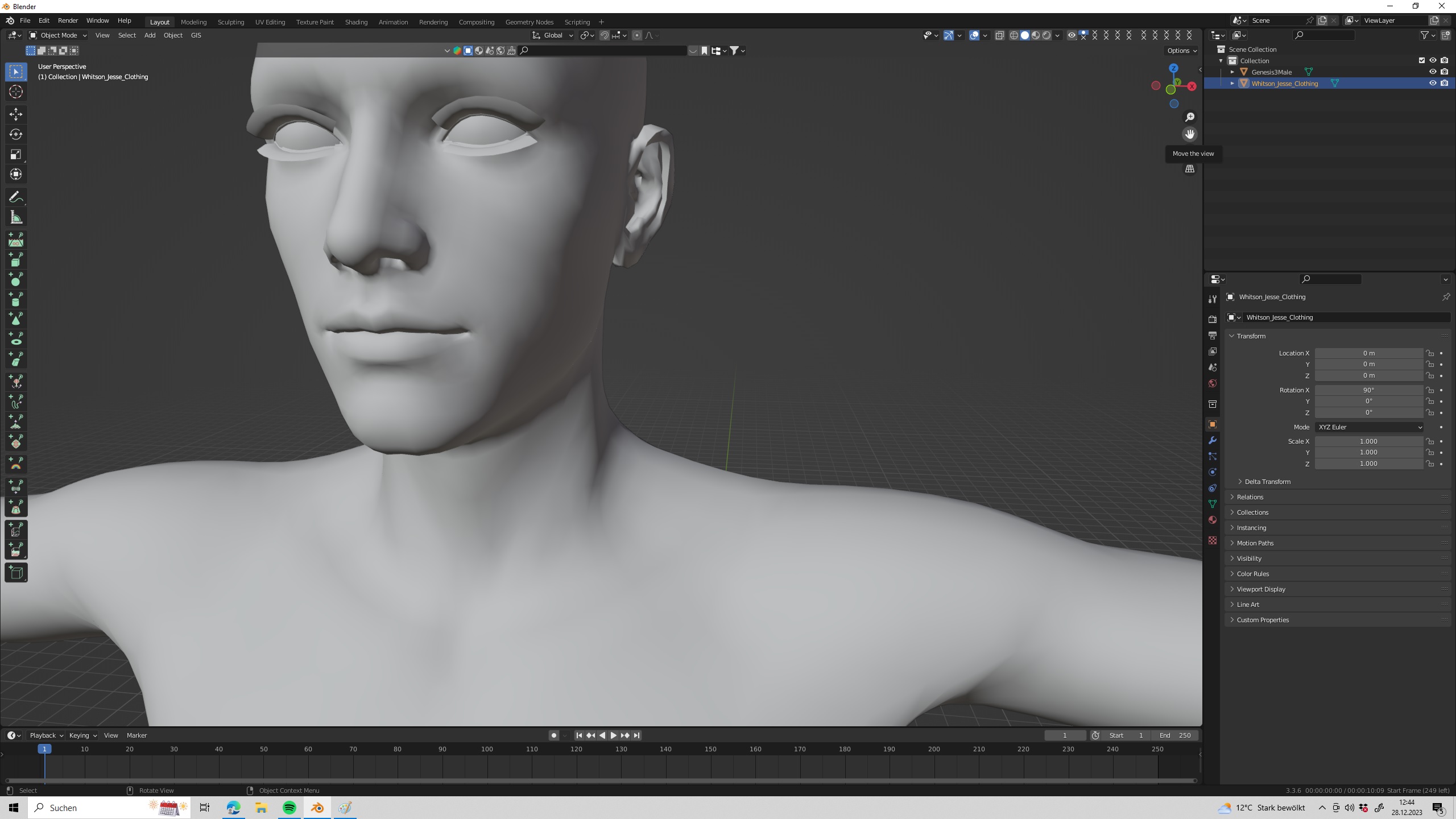The width and height of the screenshot is (1456, 819).
Task: Toggle Collection exclude checkbox in outliner
Action: click(1421, 60)
